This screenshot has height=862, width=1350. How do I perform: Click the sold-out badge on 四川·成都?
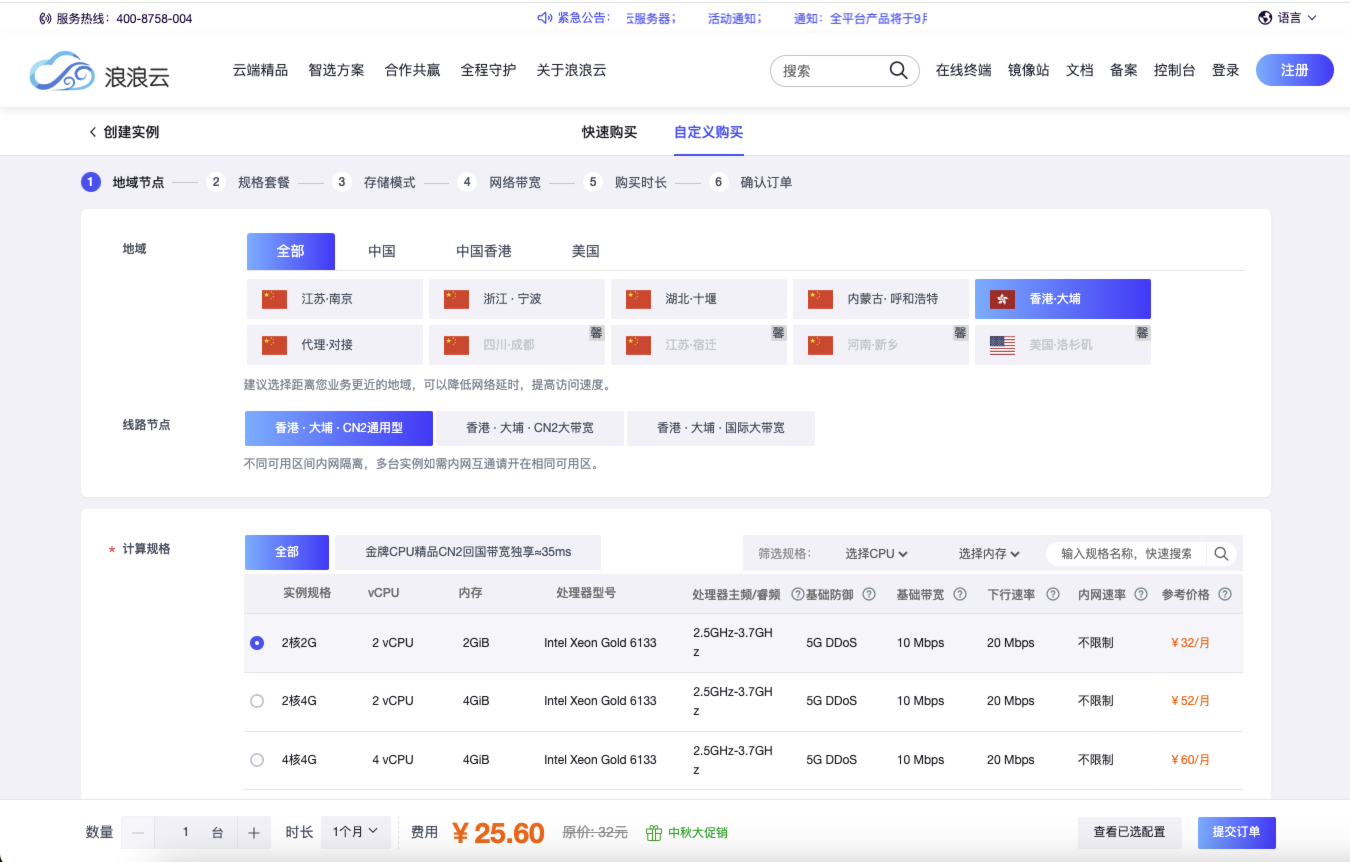[595, 332]
